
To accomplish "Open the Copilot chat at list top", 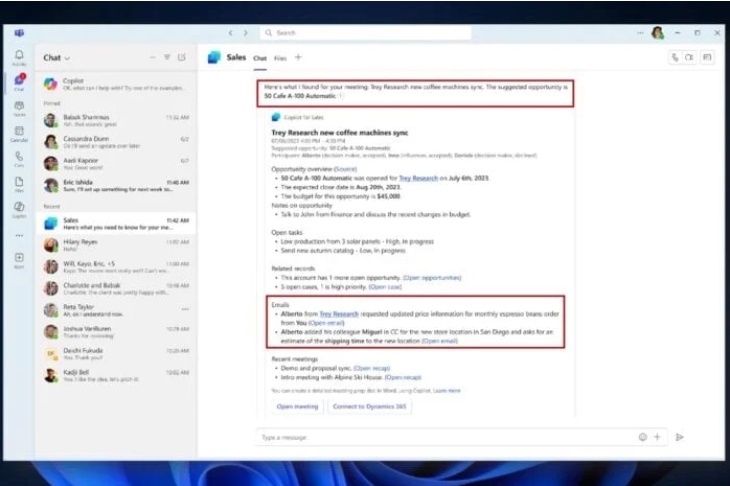I will click(116, 84).
